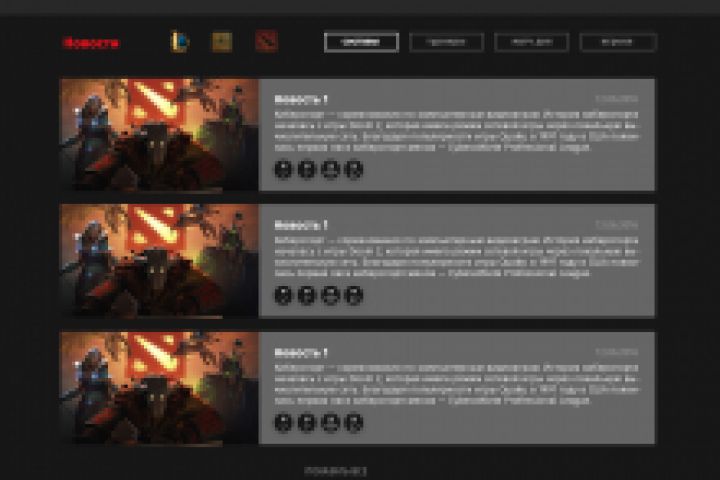Click second round share icon in bottom news card

(x=307, y=422)
